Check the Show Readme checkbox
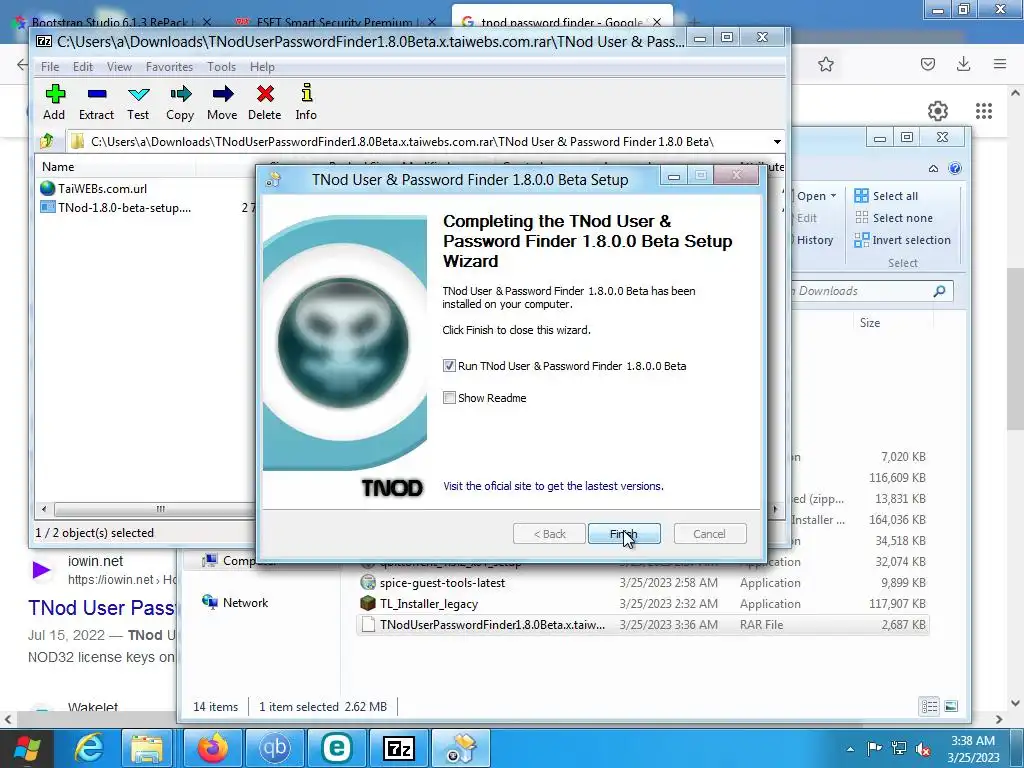 449,398
